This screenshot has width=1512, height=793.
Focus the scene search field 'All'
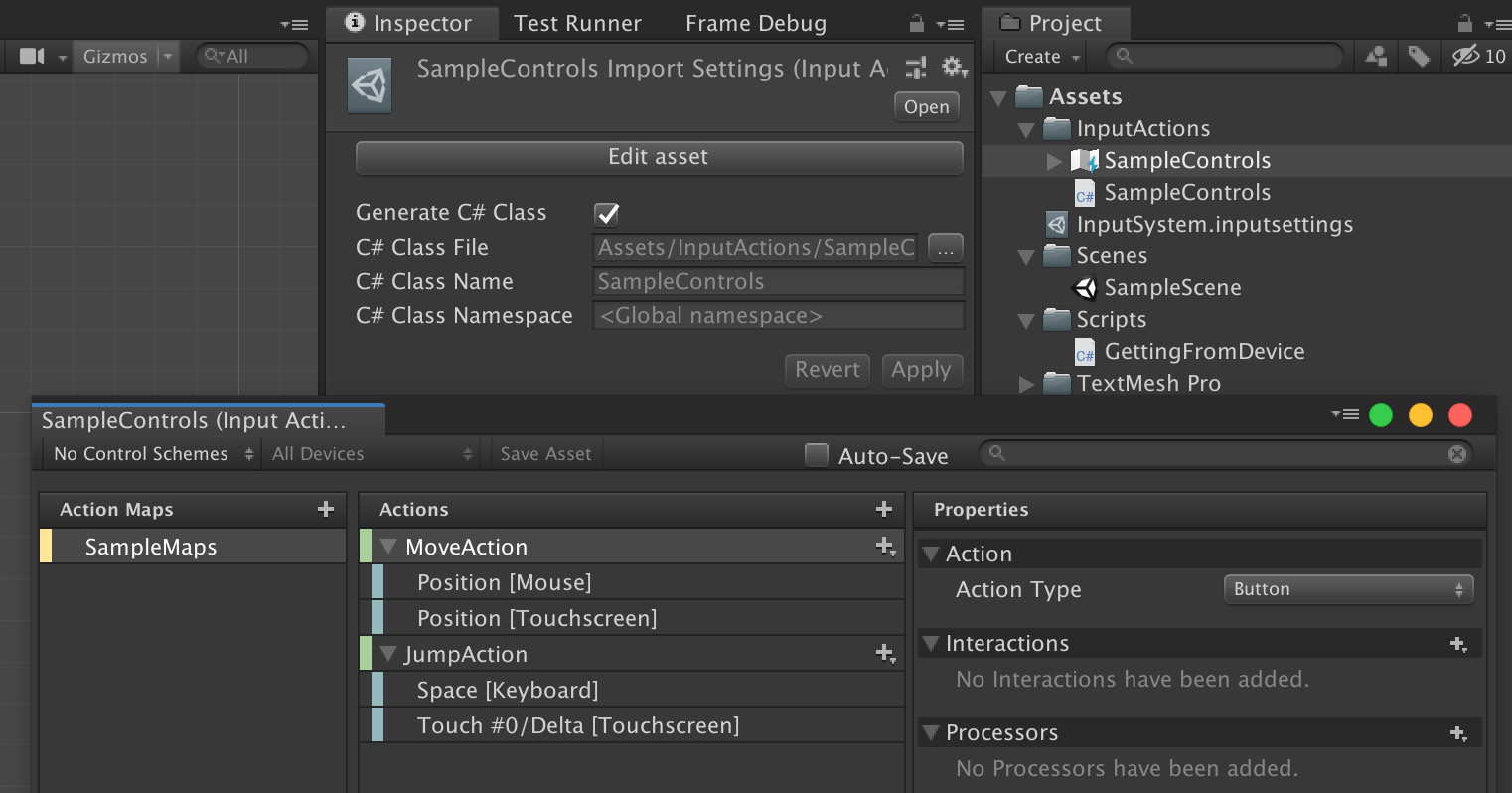253,57
